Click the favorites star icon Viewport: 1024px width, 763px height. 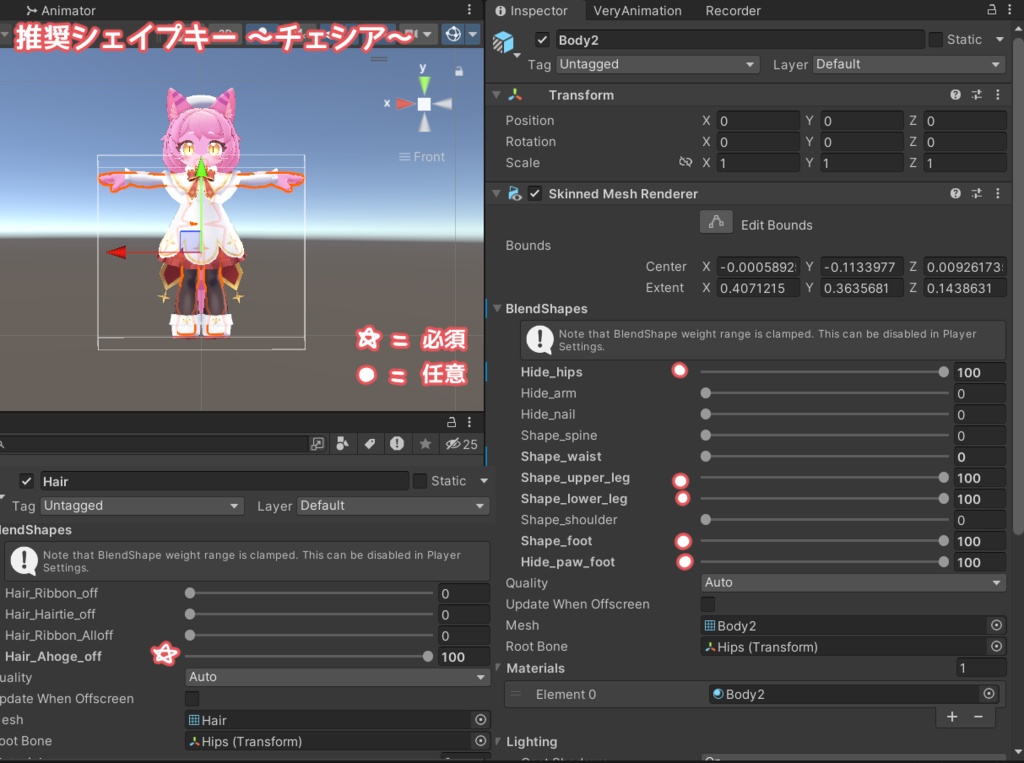(x=425, y=444)
